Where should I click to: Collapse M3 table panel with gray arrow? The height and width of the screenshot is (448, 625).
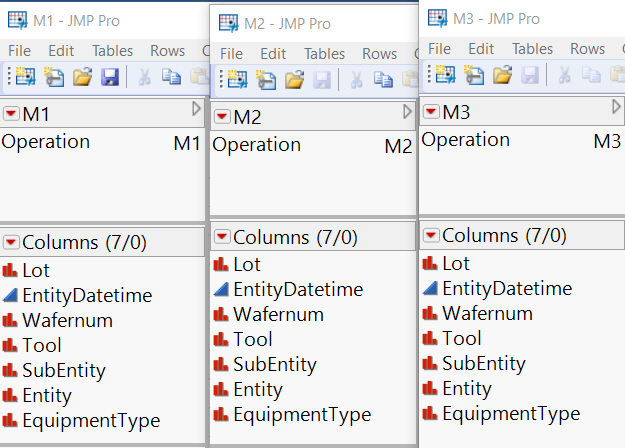tap(616, 107)
